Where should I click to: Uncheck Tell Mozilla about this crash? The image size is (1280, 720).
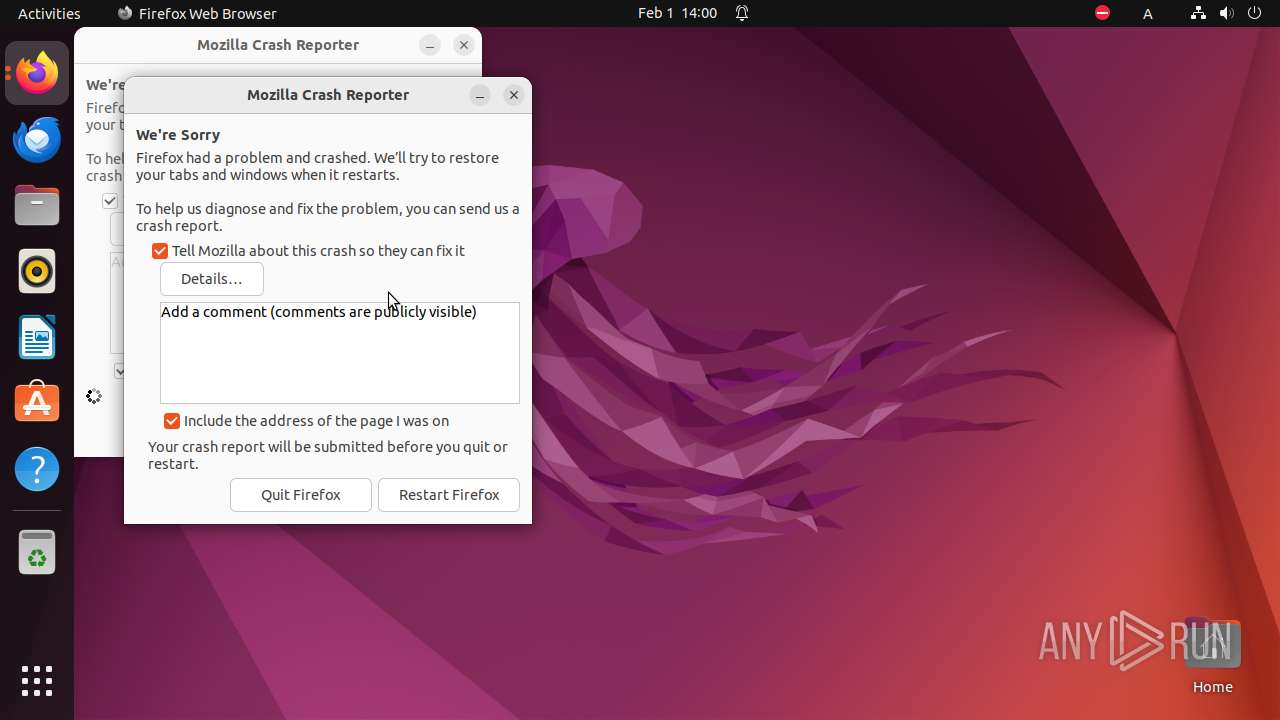tap(160, 251)
